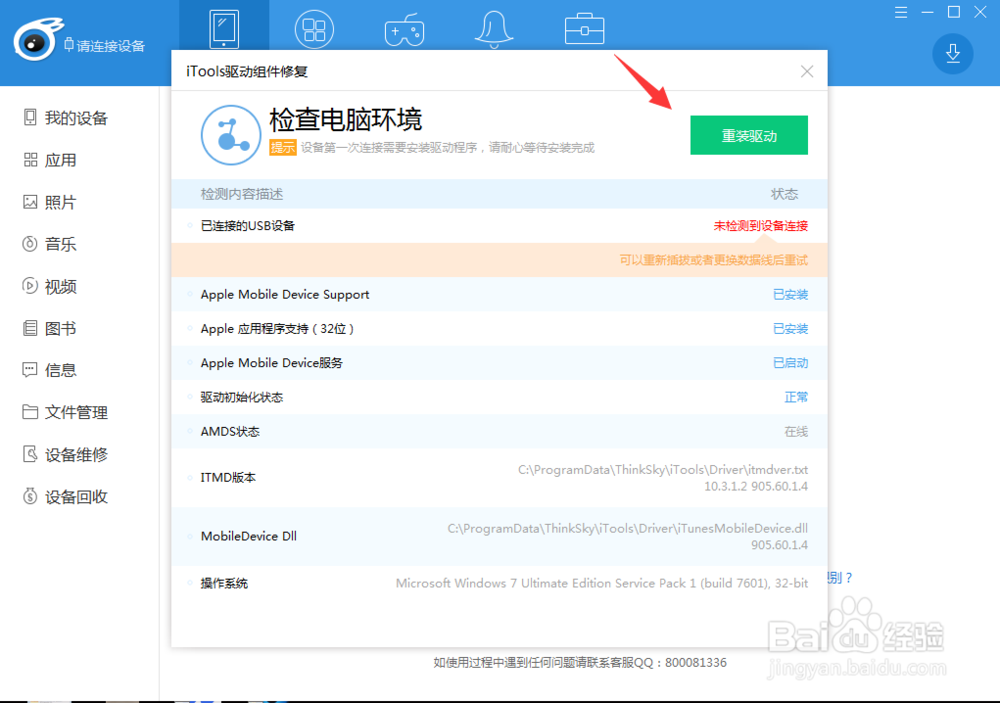Click the iTools eye logo
Screen dimensions: 1000x703
(37, 40)
